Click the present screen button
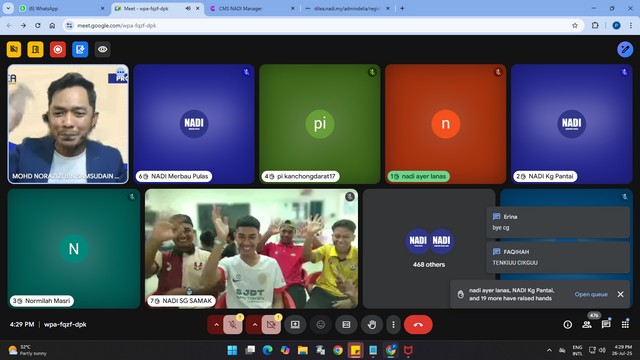The image size is (640, 360). point(295,325)
